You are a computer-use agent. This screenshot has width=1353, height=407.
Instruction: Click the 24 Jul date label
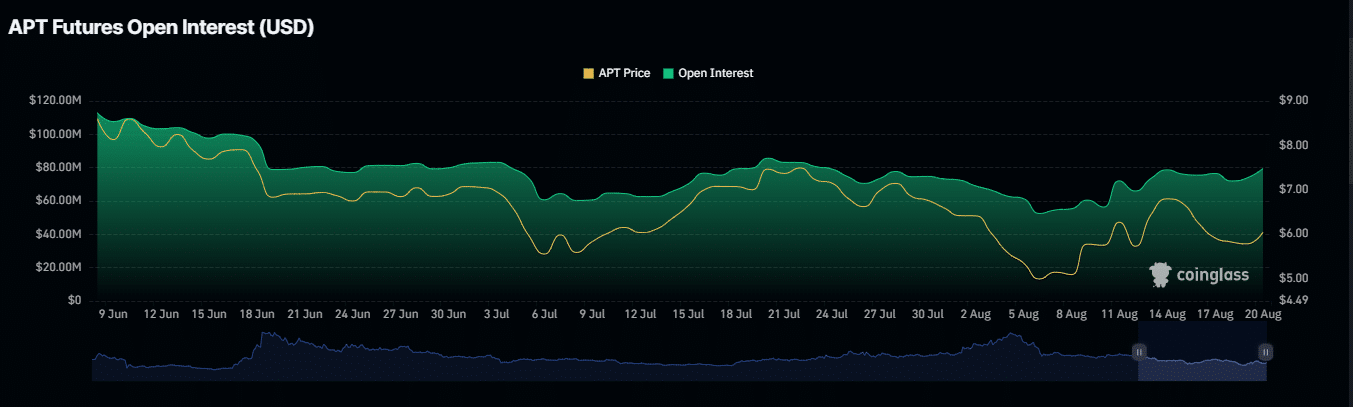click(x=833, y=314)
